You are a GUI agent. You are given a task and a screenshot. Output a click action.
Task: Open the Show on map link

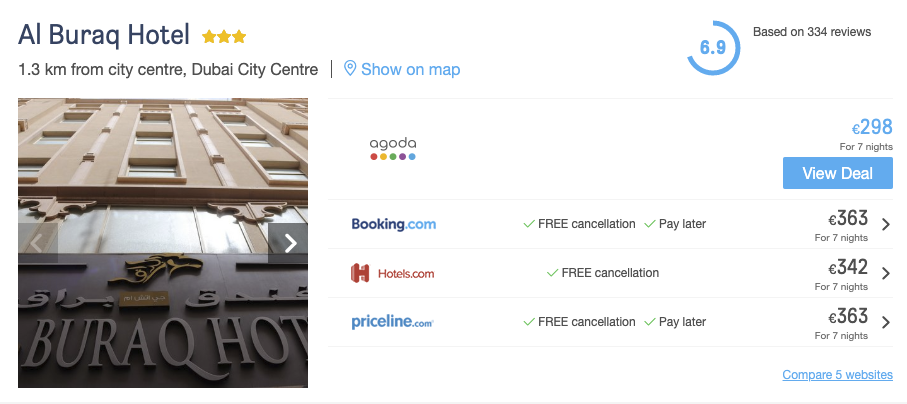(410, 69)
